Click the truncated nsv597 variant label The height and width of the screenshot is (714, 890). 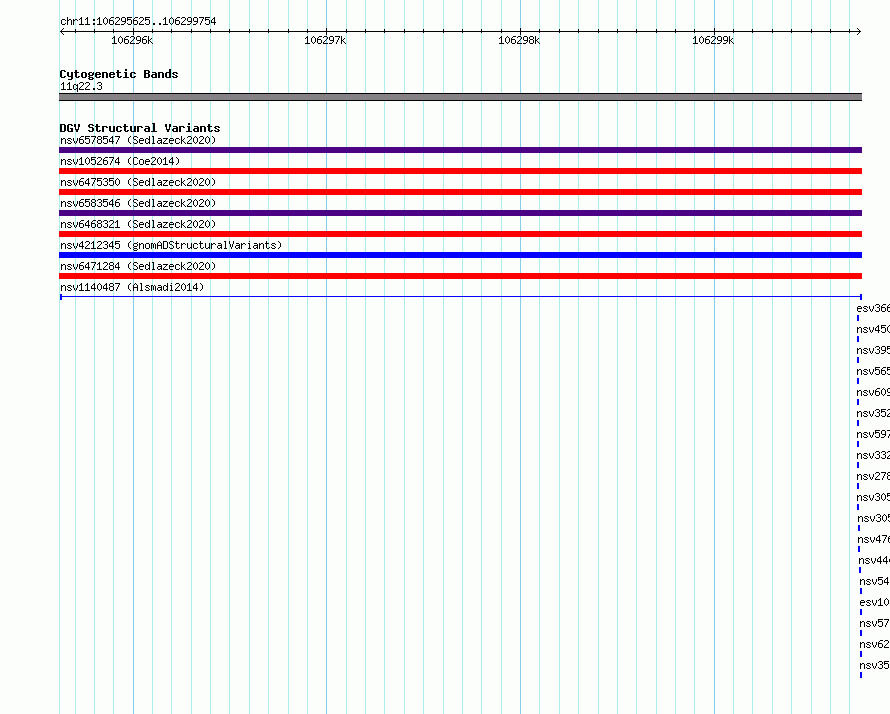pos(873,434)
